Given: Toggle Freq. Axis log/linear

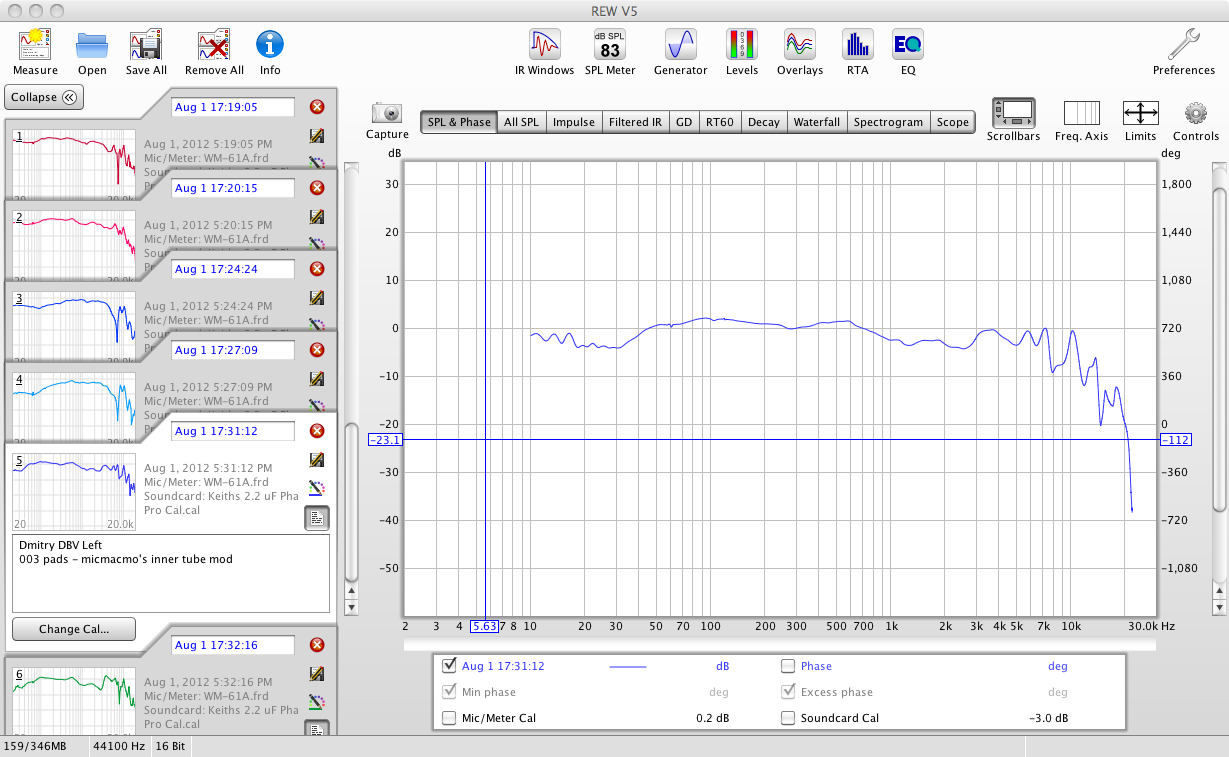Looking at the screenshot, I should [x=1081, y=112].
